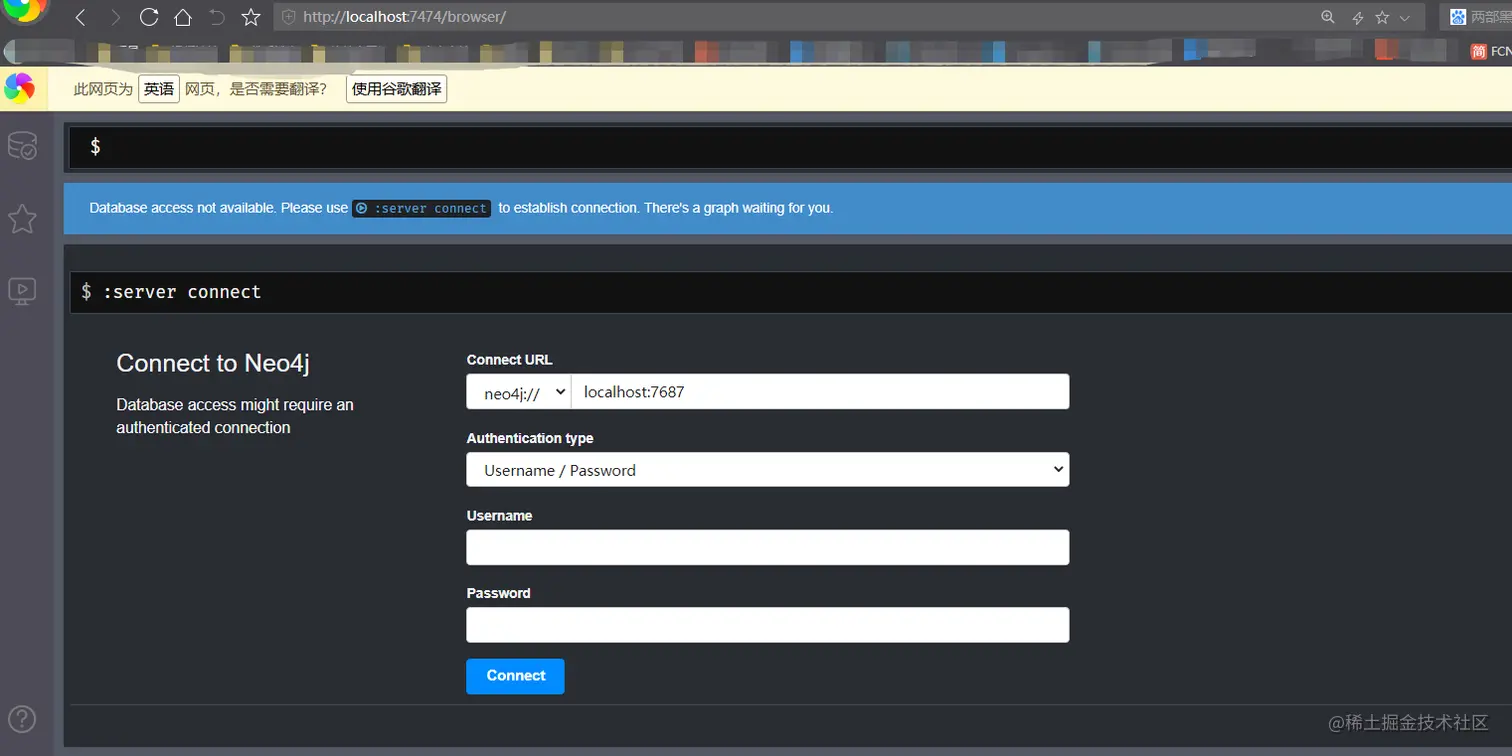This screenshot has width=1512, height=756.
Task: Click the lightning speed-mode icon
Action: coord(1357,18)
